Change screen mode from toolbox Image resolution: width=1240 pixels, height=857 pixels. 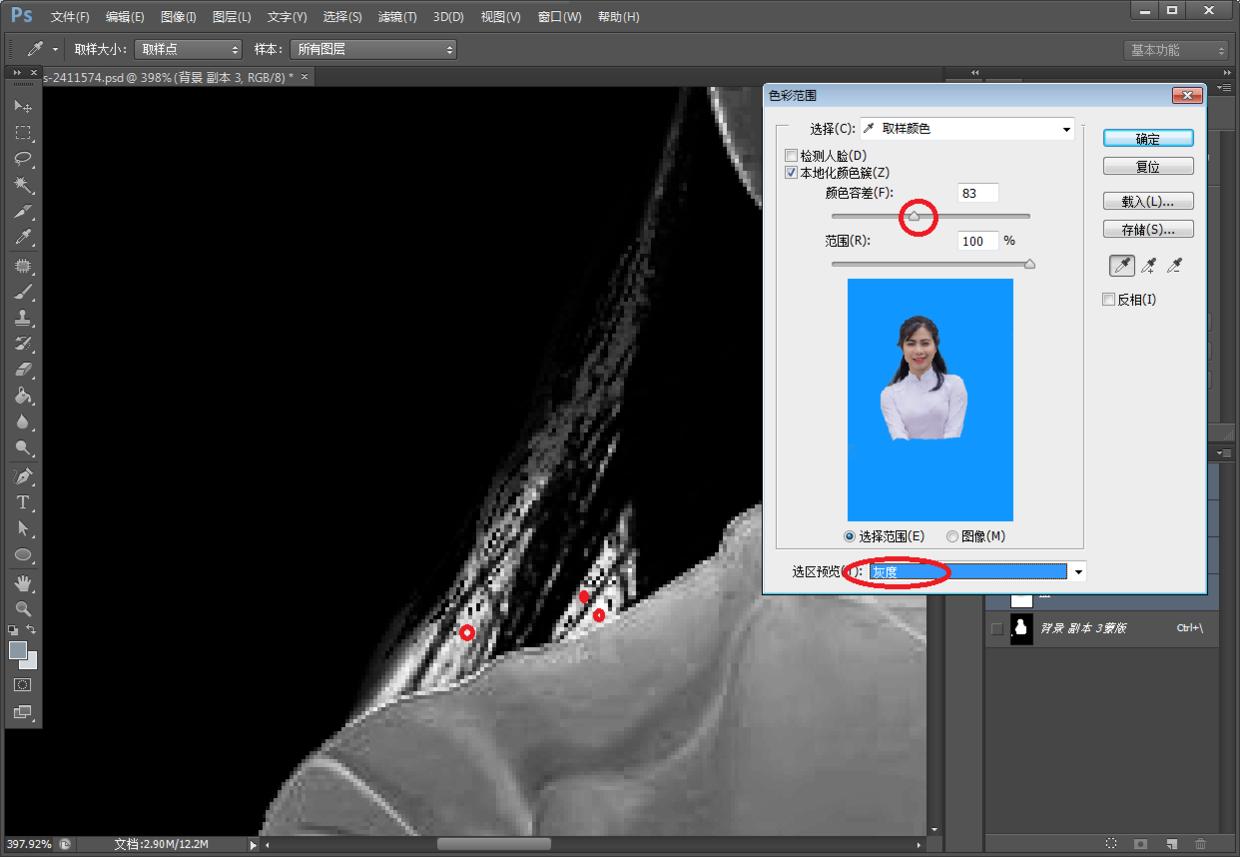click(x=23, y=712)
